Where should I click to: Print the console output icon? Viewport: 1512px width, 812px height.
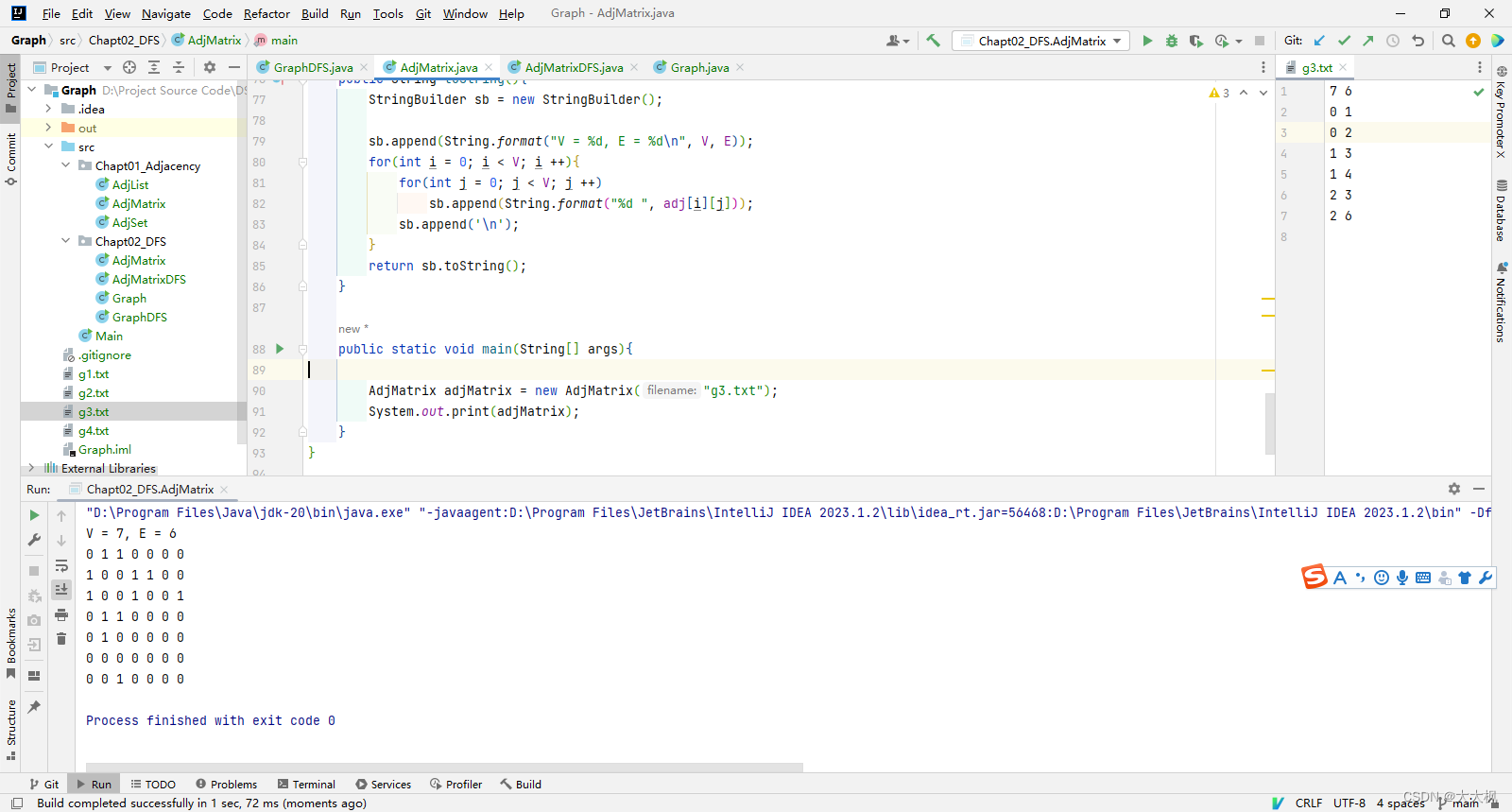(x=61, y=614)
